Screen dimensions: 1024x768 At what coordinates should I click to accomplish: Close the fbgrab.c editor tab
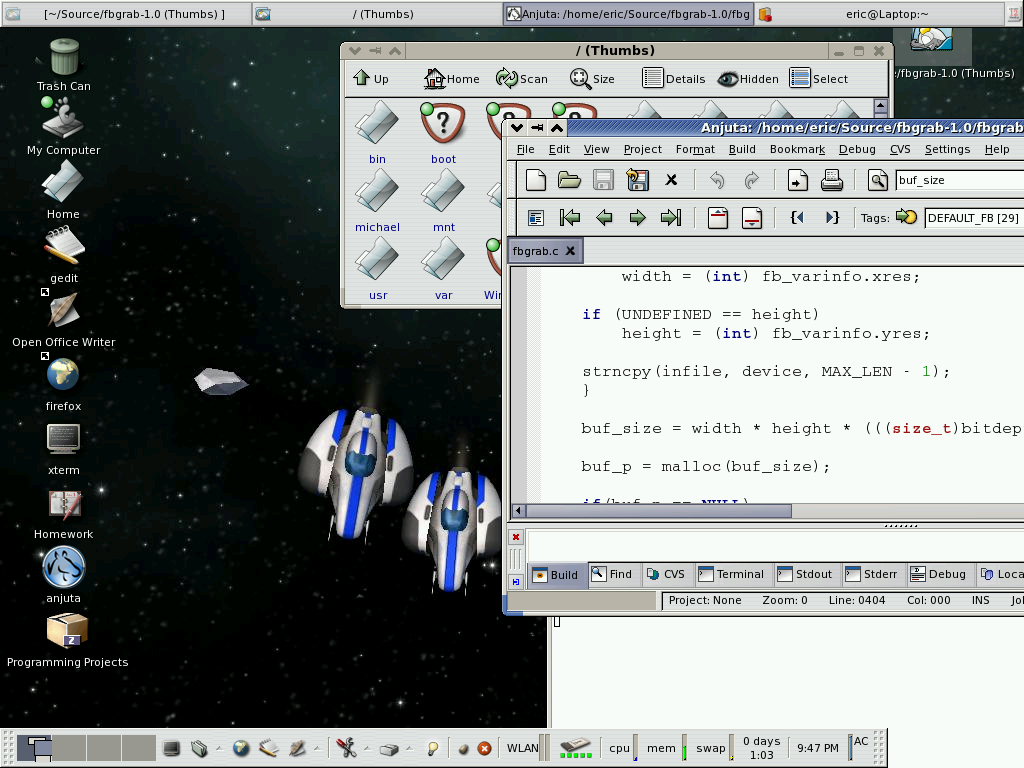coord(570,251)
